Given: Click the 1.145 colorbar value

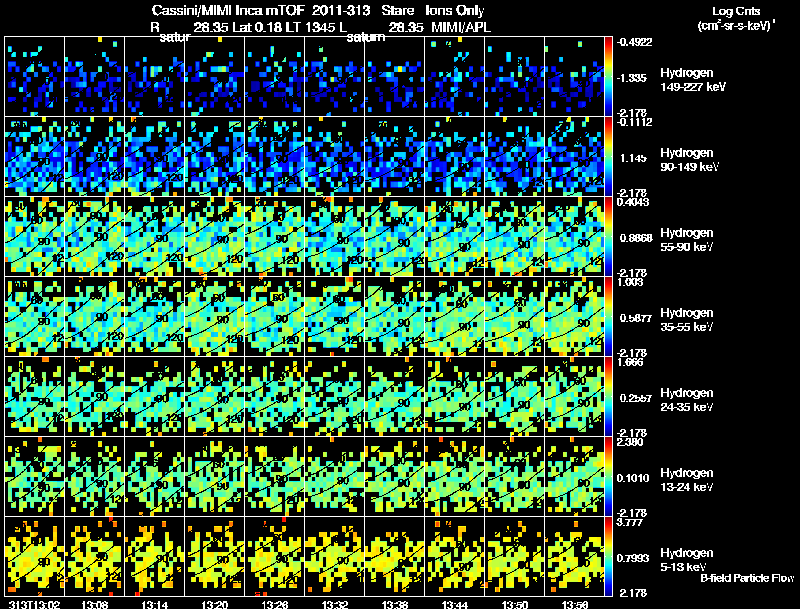Looking at the screenshot, I should [x=633, y=158].
